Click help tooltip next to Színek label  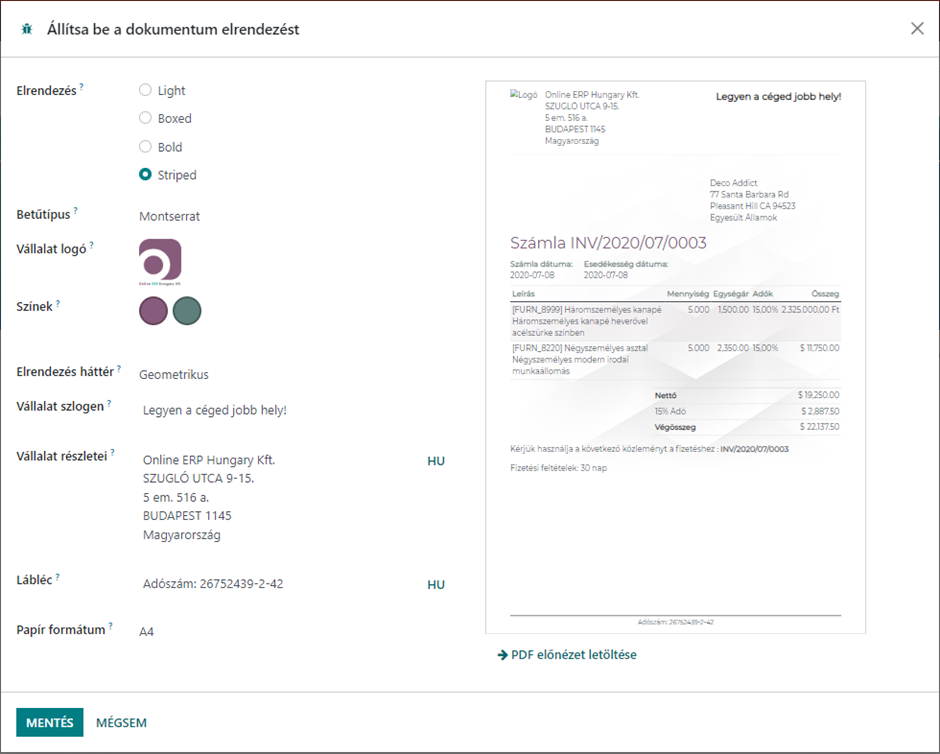58,303
